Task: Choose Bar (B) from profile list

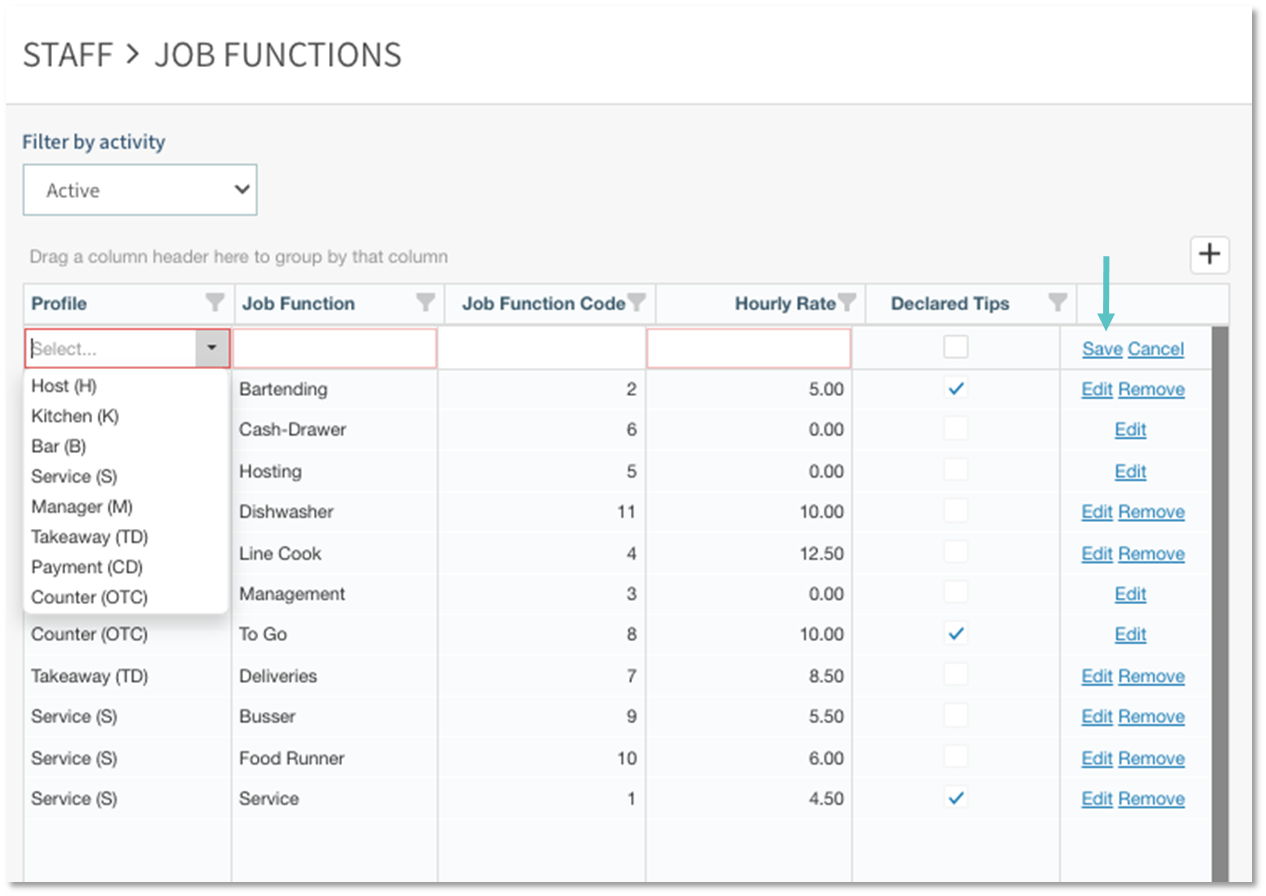Action: pyautogui.click(x=58, y=446)
